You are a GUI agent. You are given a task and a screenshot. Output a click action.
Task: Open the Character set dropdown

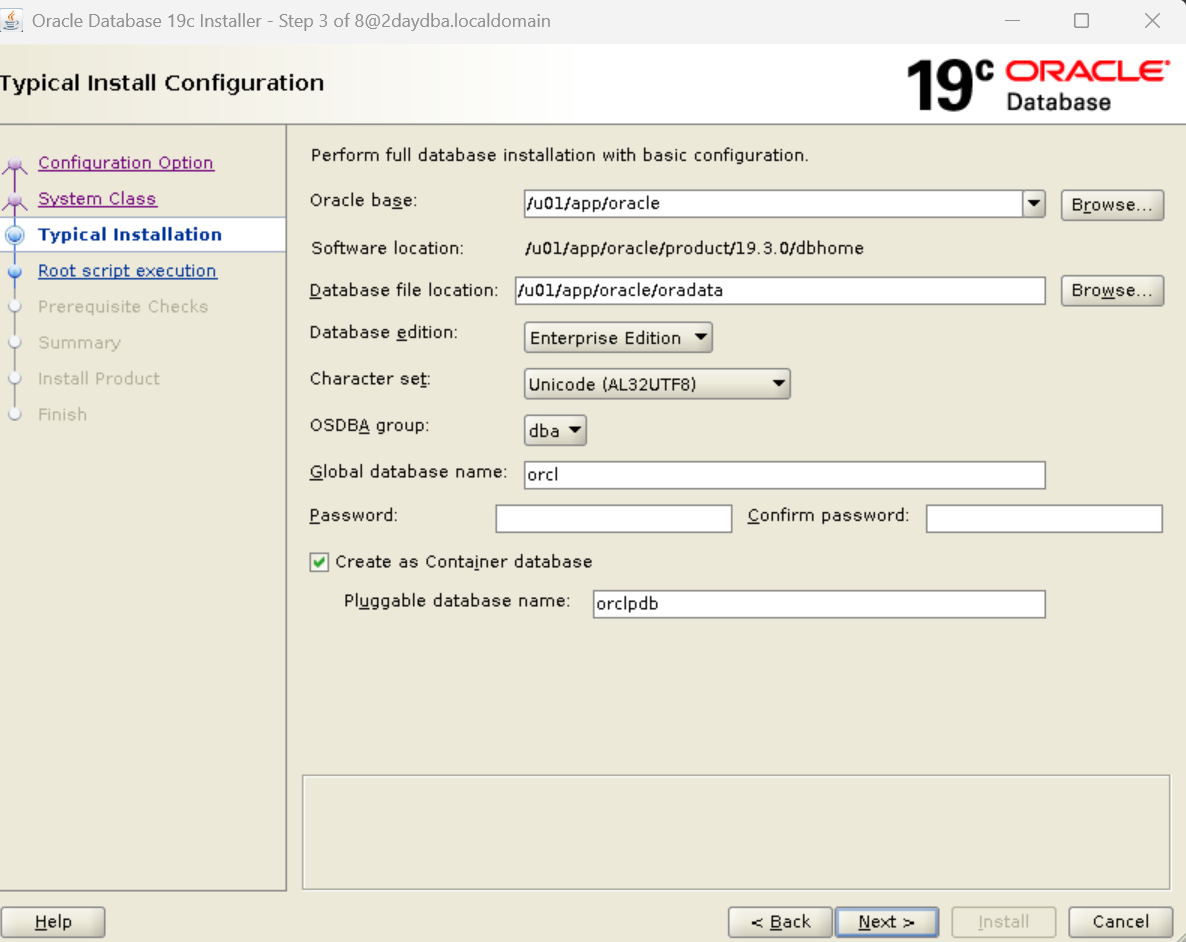(x=657, y=384)
